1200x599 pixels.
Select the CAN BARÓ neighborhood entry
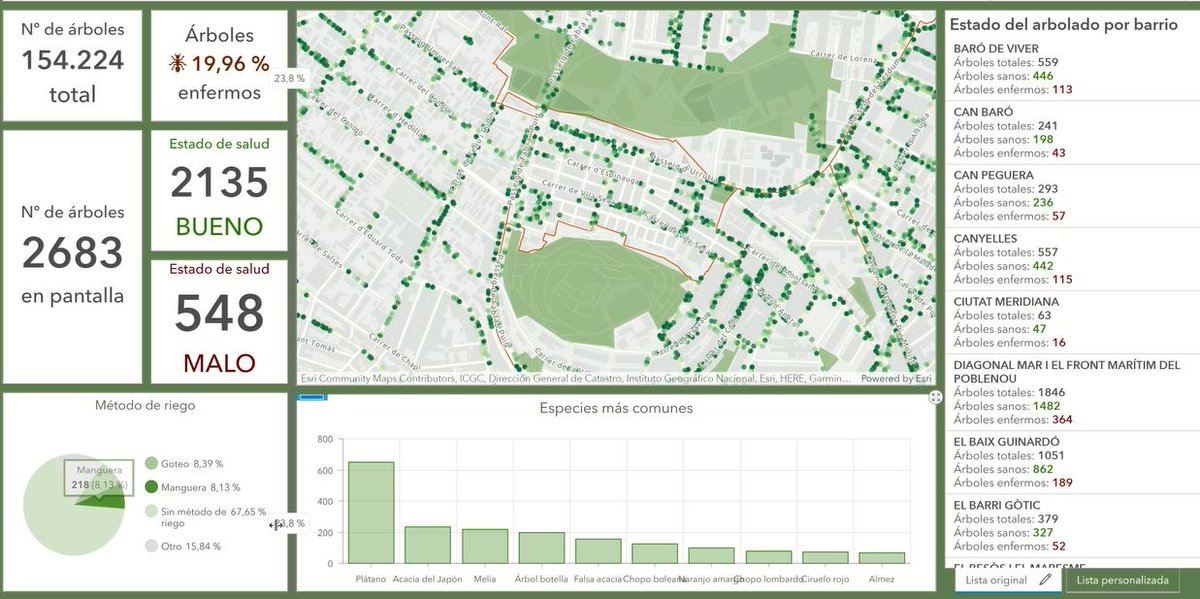point(1070,132)
